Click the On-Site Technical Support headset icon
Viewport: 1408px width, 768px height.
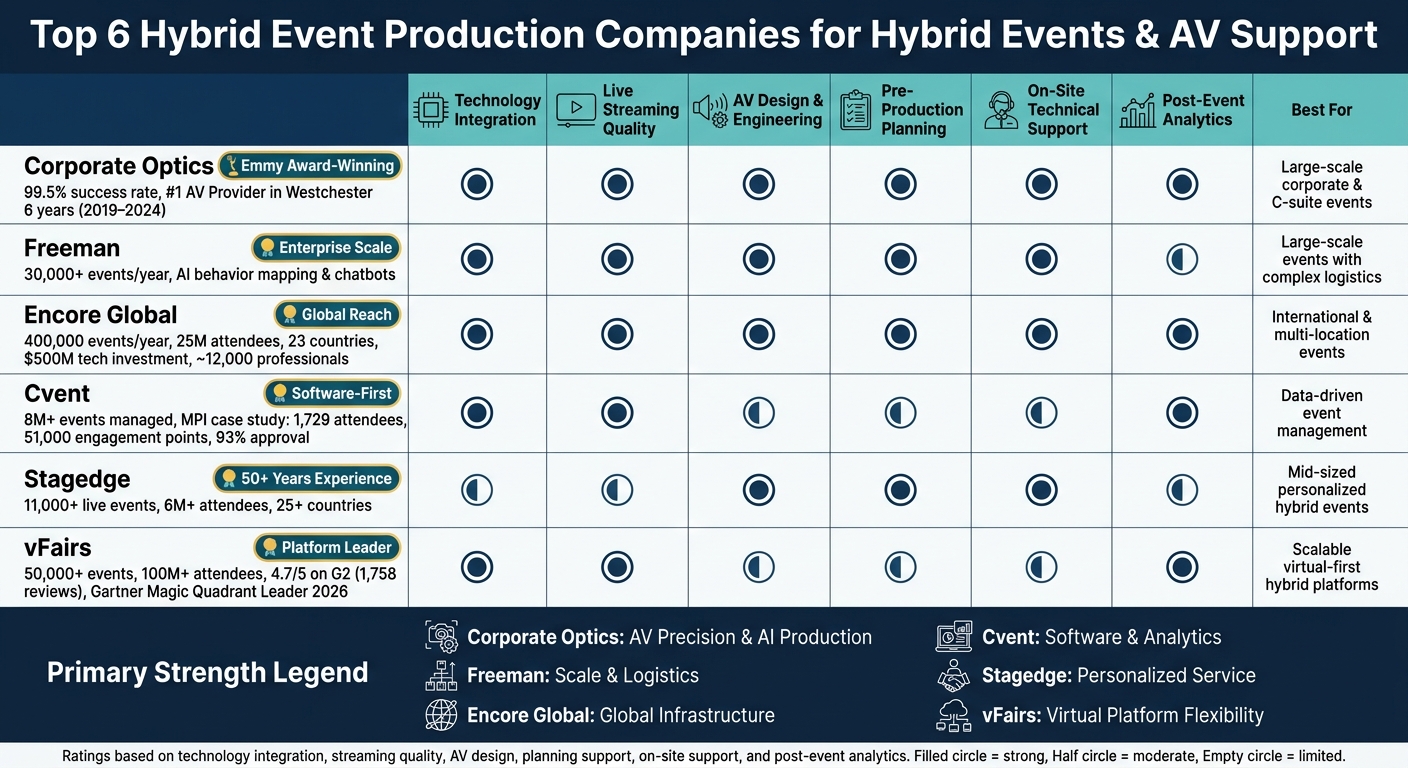tap(1001, 110)
